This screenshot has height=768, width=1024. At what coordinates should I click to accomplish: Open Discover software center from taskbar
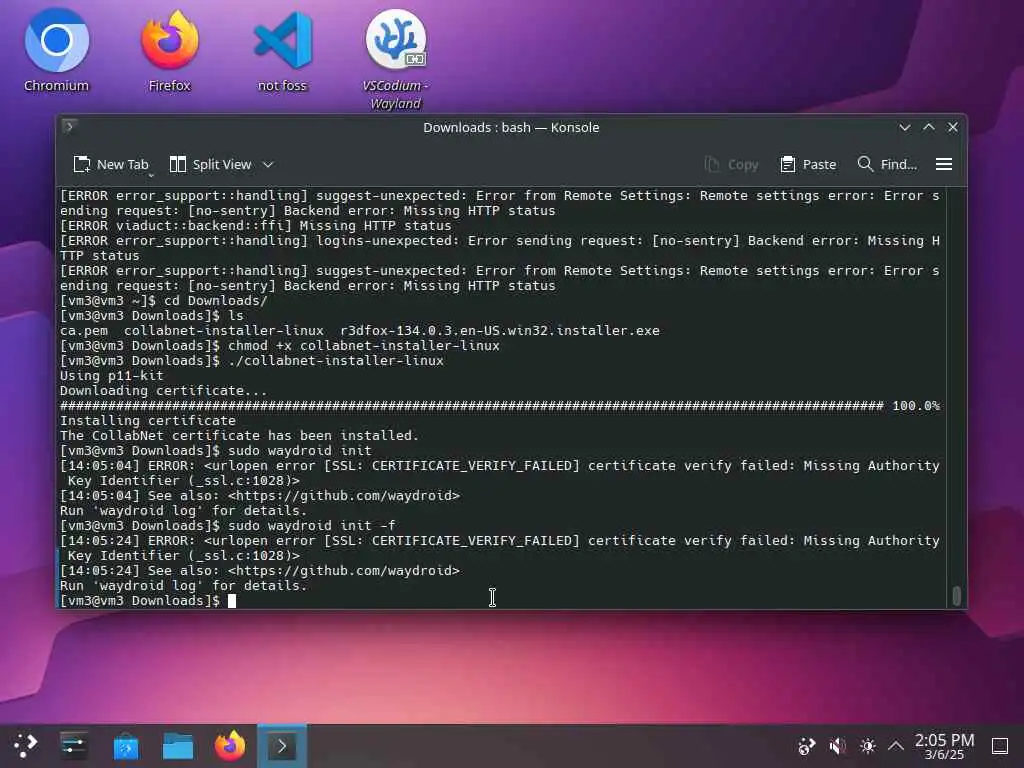[126, 745]
